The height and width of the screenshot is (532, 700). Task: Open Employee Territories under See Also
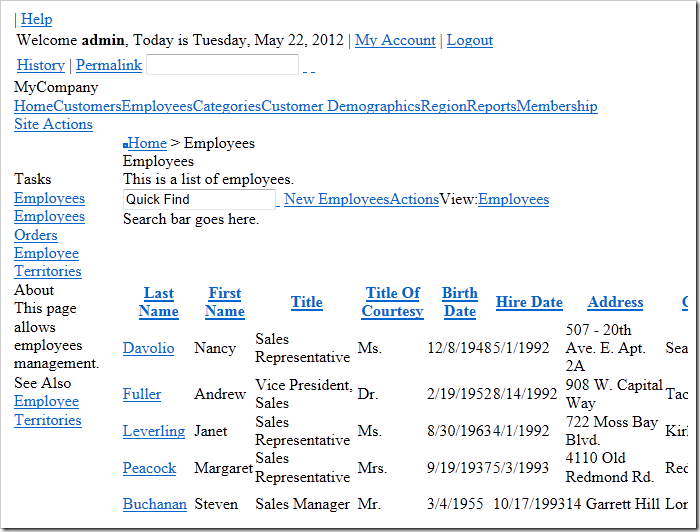[47, 410]
